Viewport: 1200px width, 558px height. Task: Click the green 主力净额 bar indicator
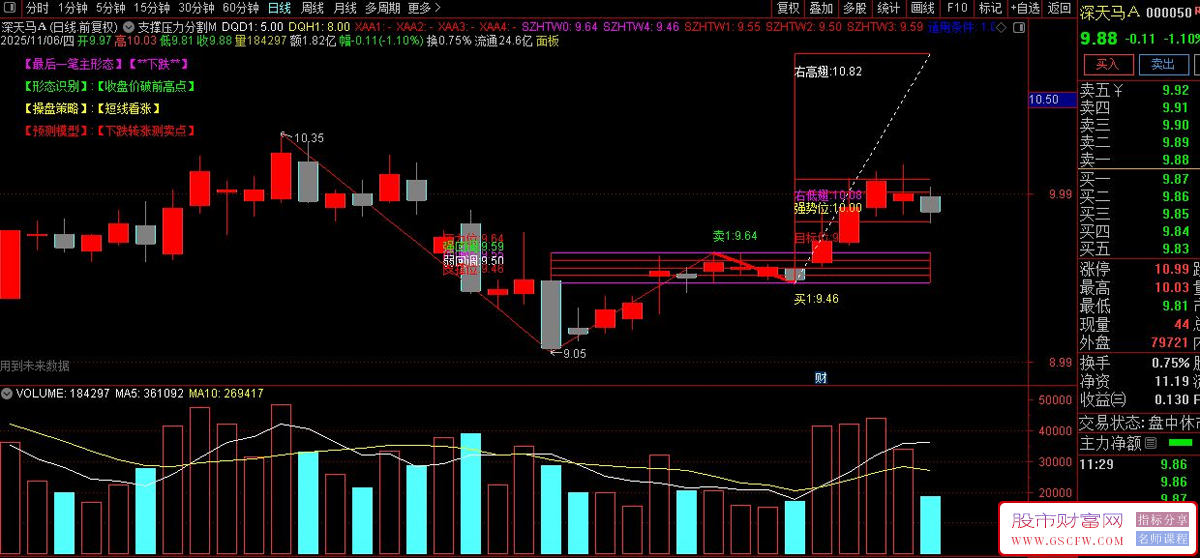(x=1180, y=443)
